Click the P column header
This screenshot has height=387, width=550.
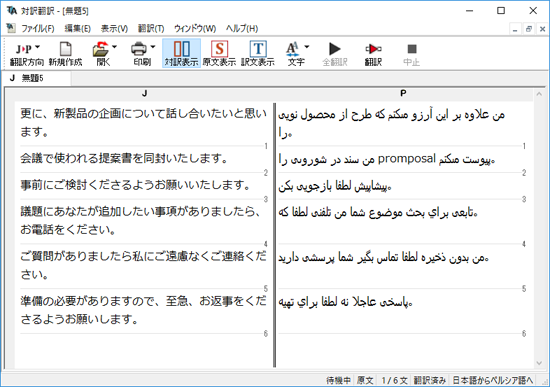(403, 93)
